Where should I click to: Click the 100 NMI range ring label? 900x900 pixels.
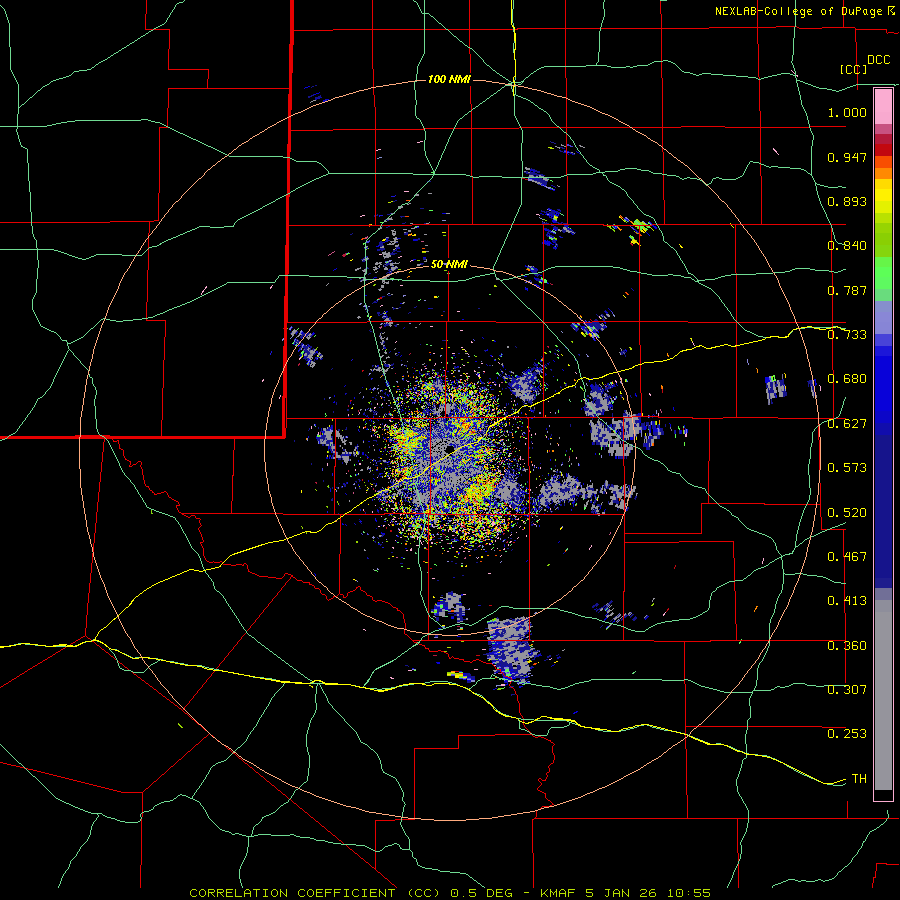(x=449, y=79)
